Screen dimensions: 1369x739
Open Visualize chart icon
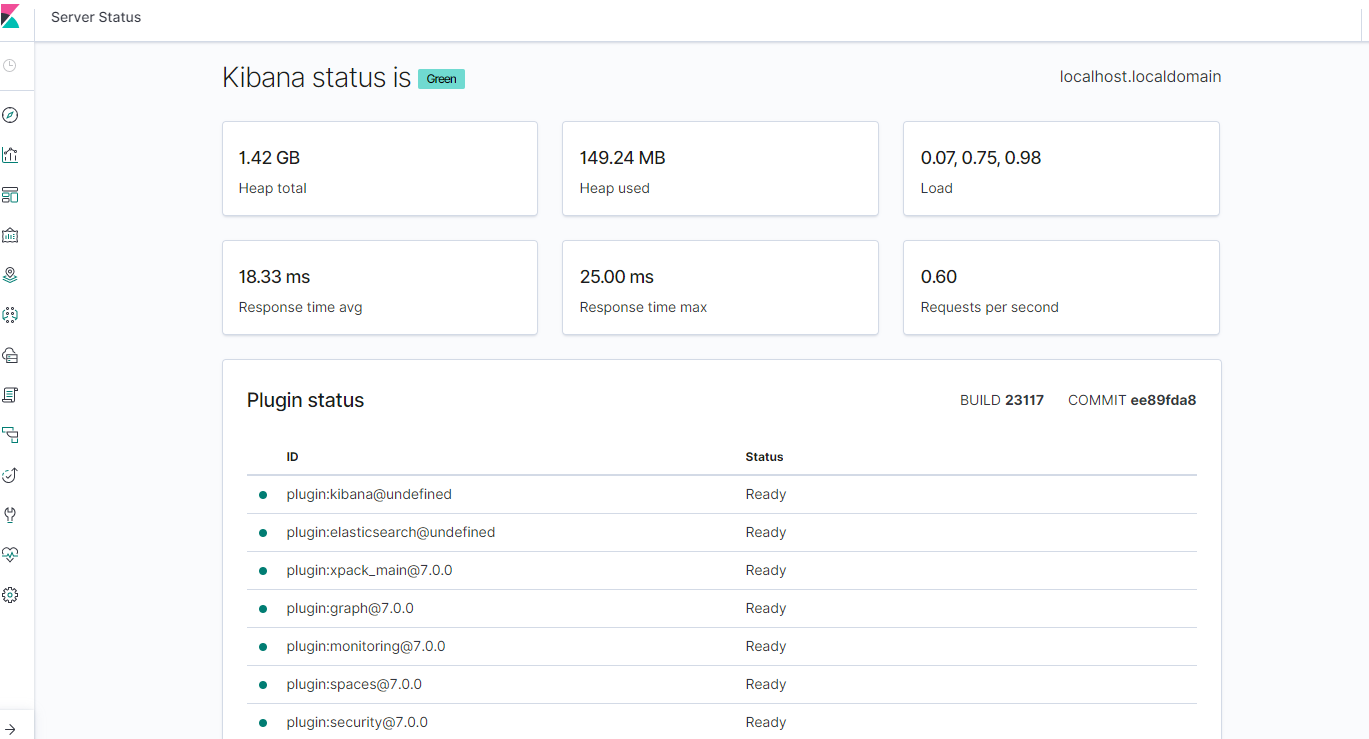click(10, 155)
